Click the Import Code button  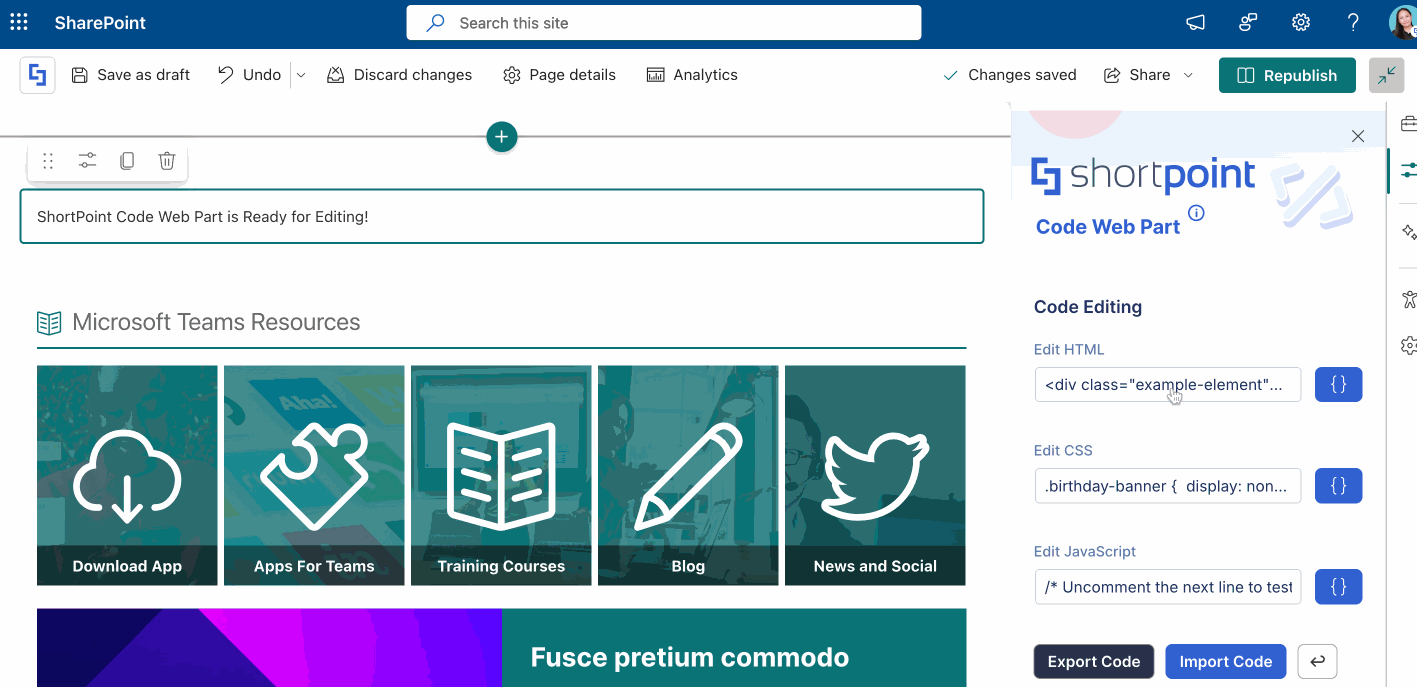1226,661
